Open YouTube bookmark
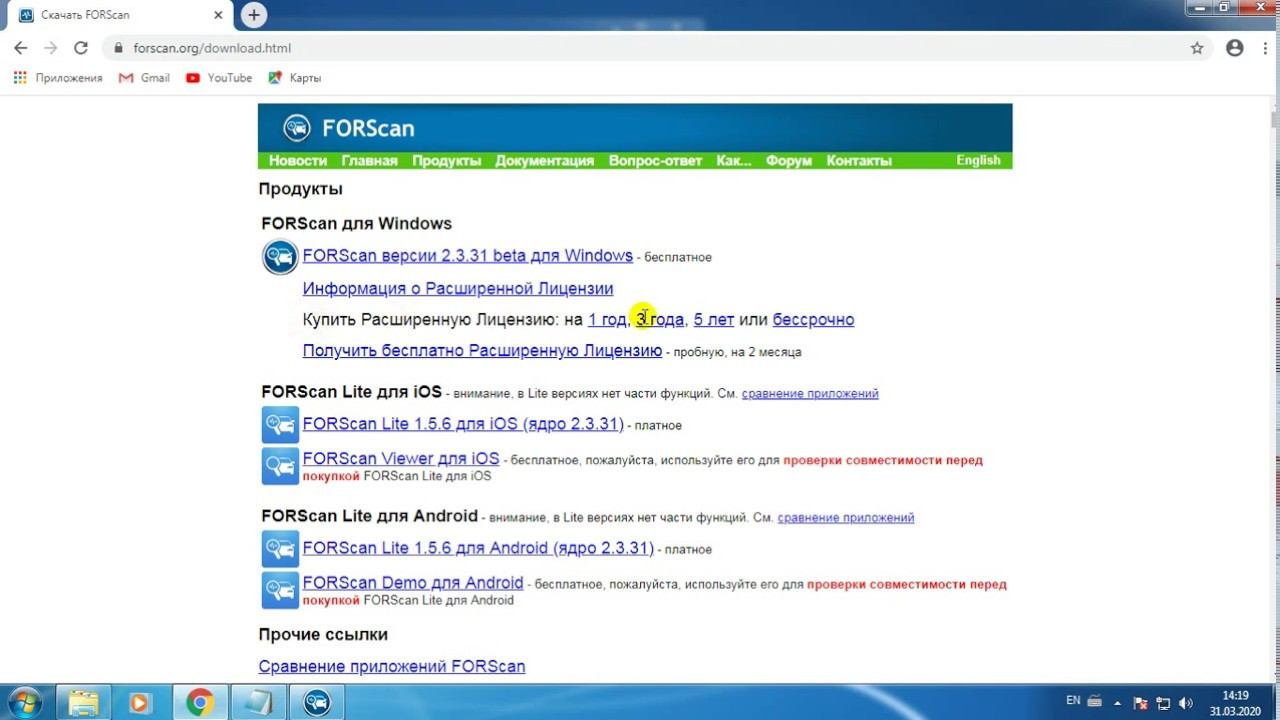1280x720 pixels. pyautogui.click(x=219, y=78)
